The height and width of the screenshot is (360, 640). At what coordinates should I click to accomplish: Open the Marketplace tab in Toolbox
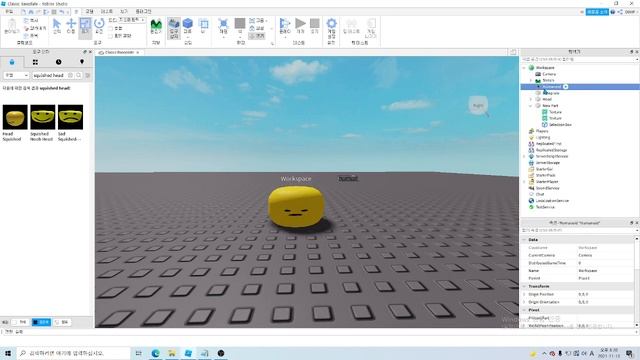tap(12, 62)
